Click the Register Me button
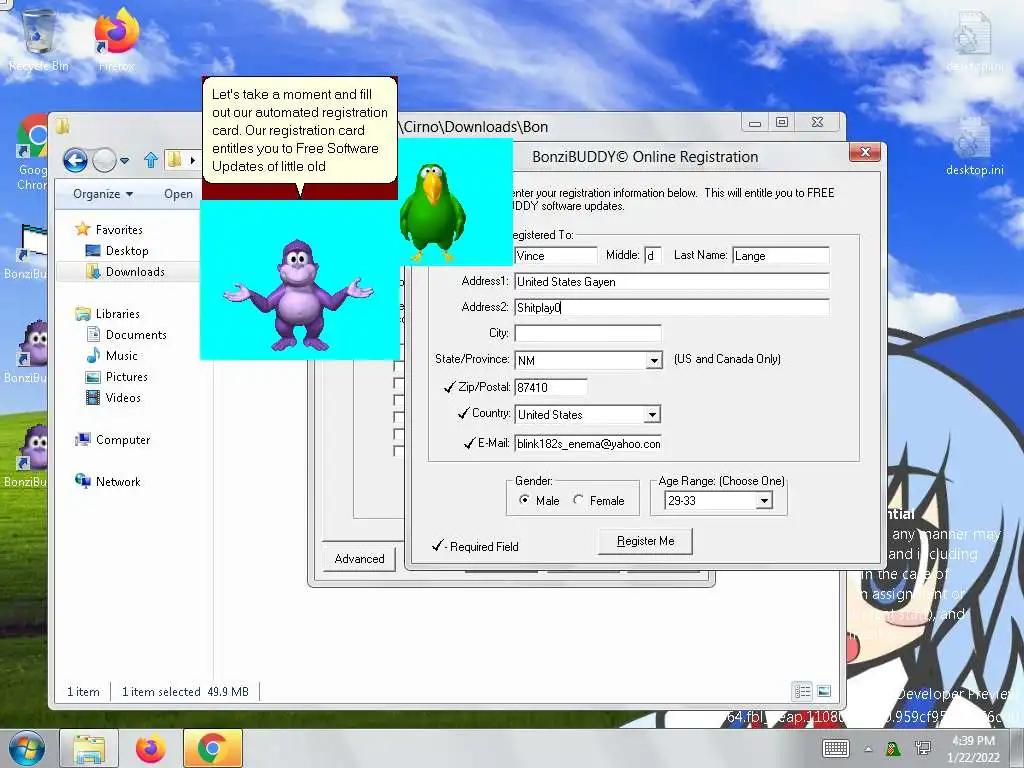The height and width of the screenshot is (768, 1024). 645,541
